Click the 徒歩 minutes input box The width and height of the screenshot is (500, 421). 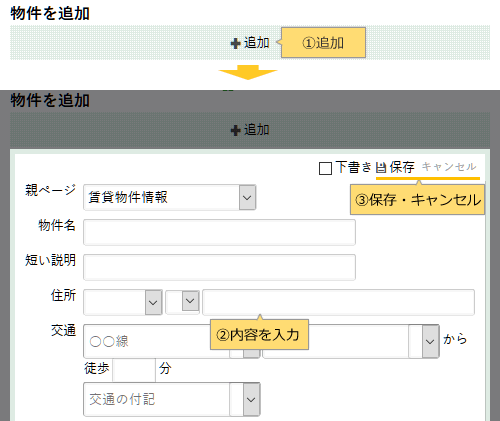pos(134,370)
